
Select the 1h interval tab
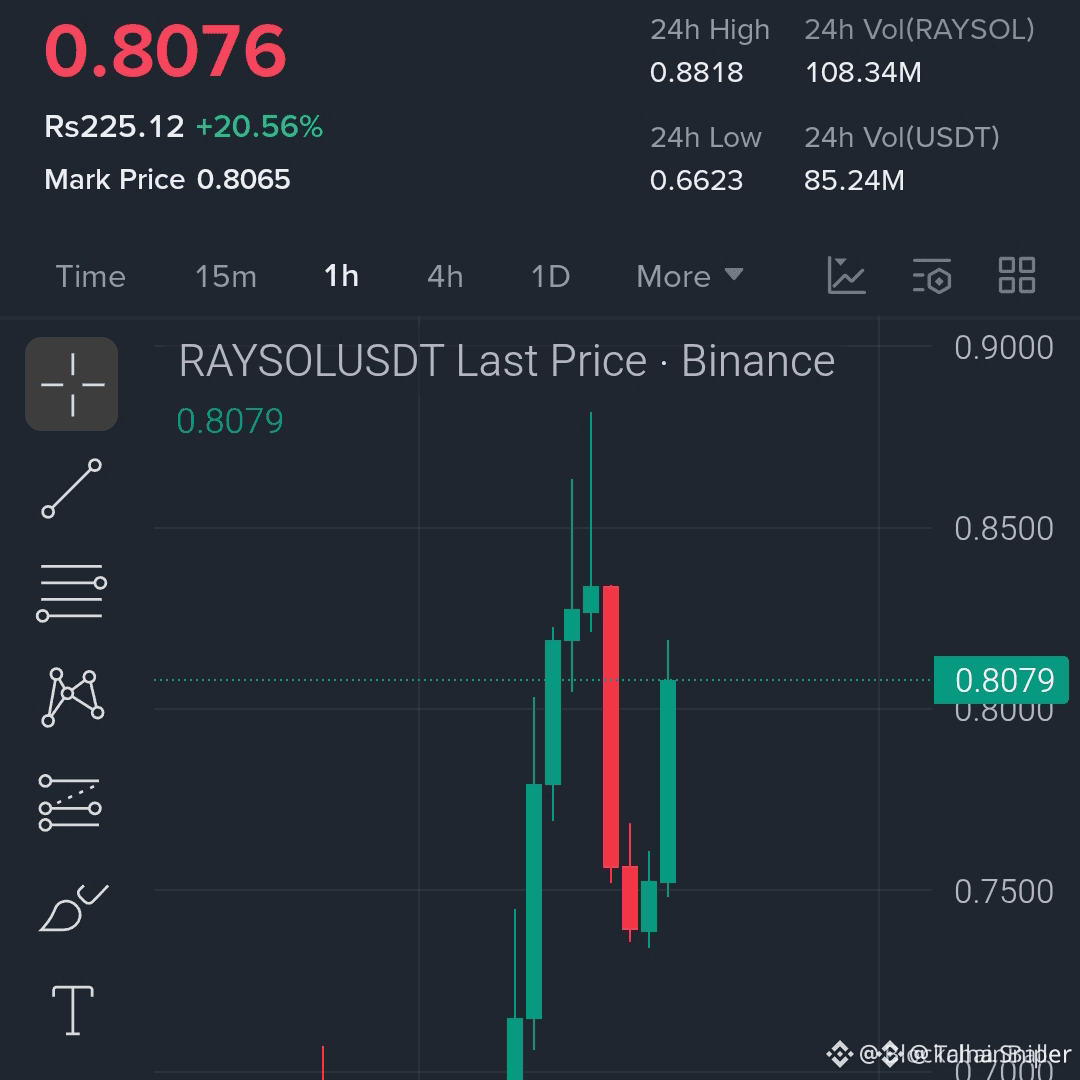(341, 276)
